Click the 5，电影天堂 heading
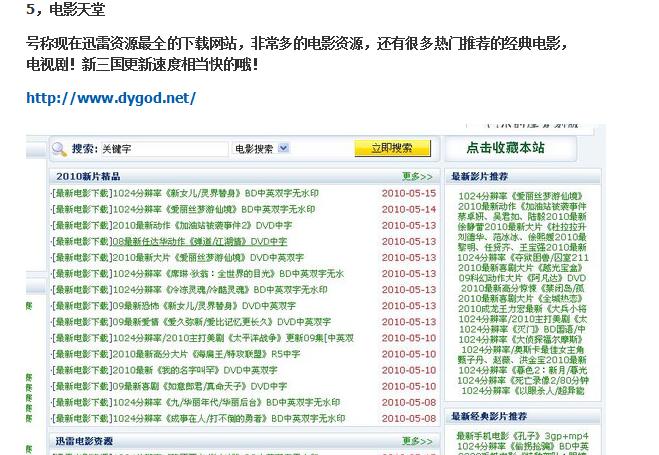The width and height of the screenshot is (659, 455). 66,9
